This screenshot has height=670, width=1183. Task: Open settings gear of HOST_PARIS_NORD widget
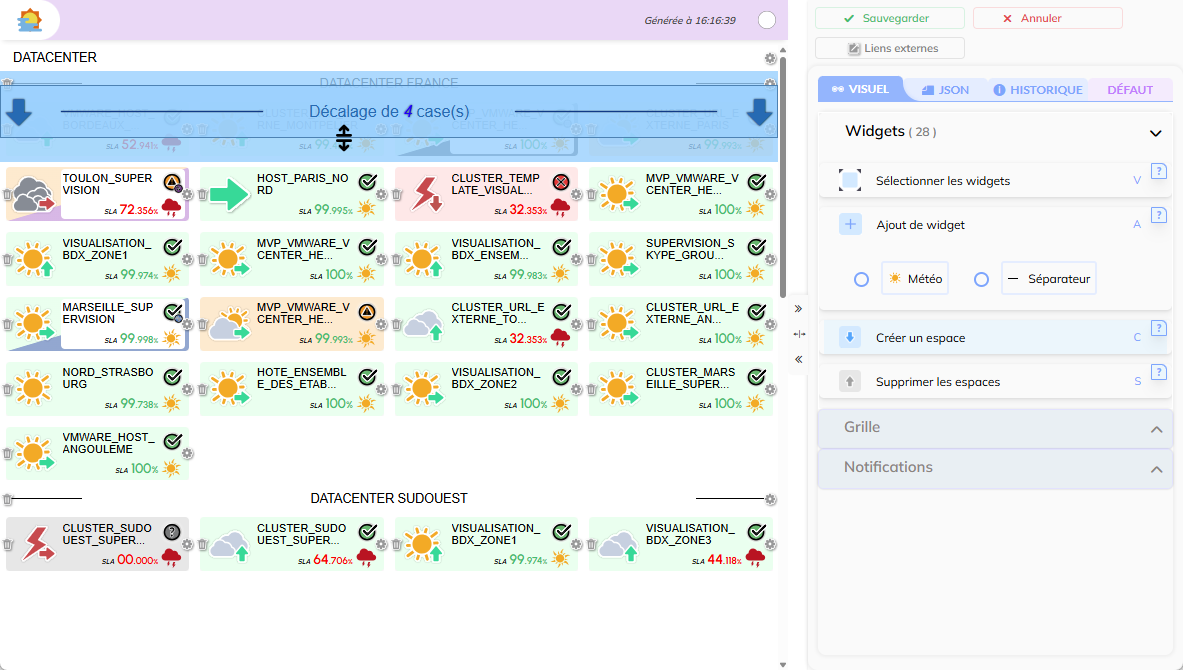[x=381, y=195]
